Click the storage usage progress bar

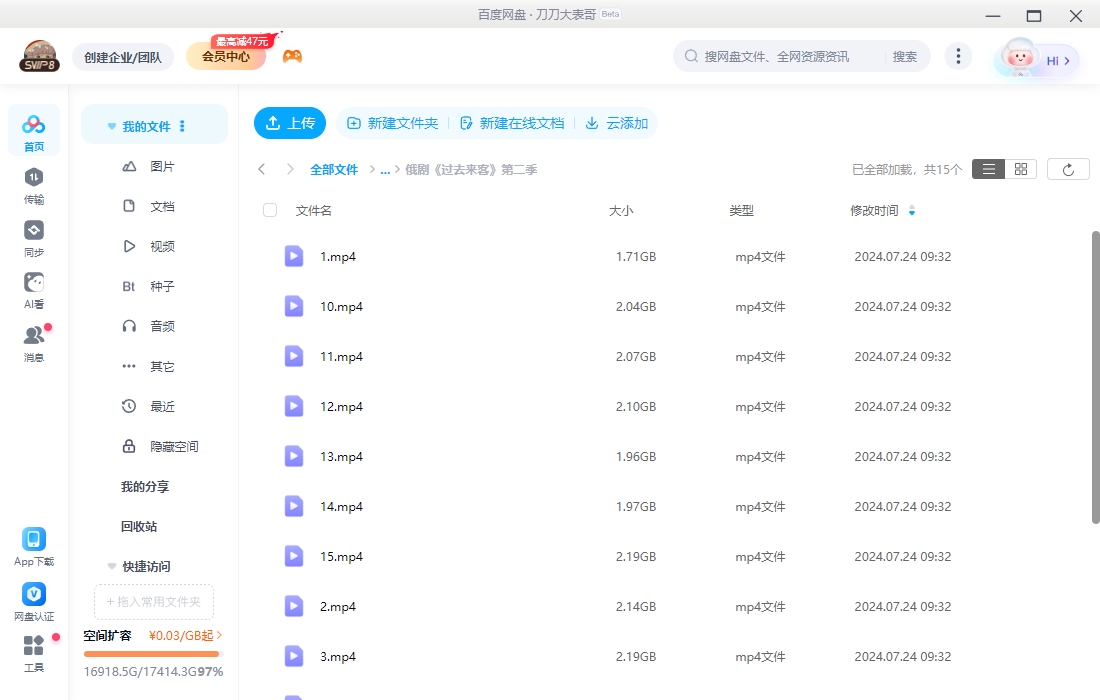[151, 656]
